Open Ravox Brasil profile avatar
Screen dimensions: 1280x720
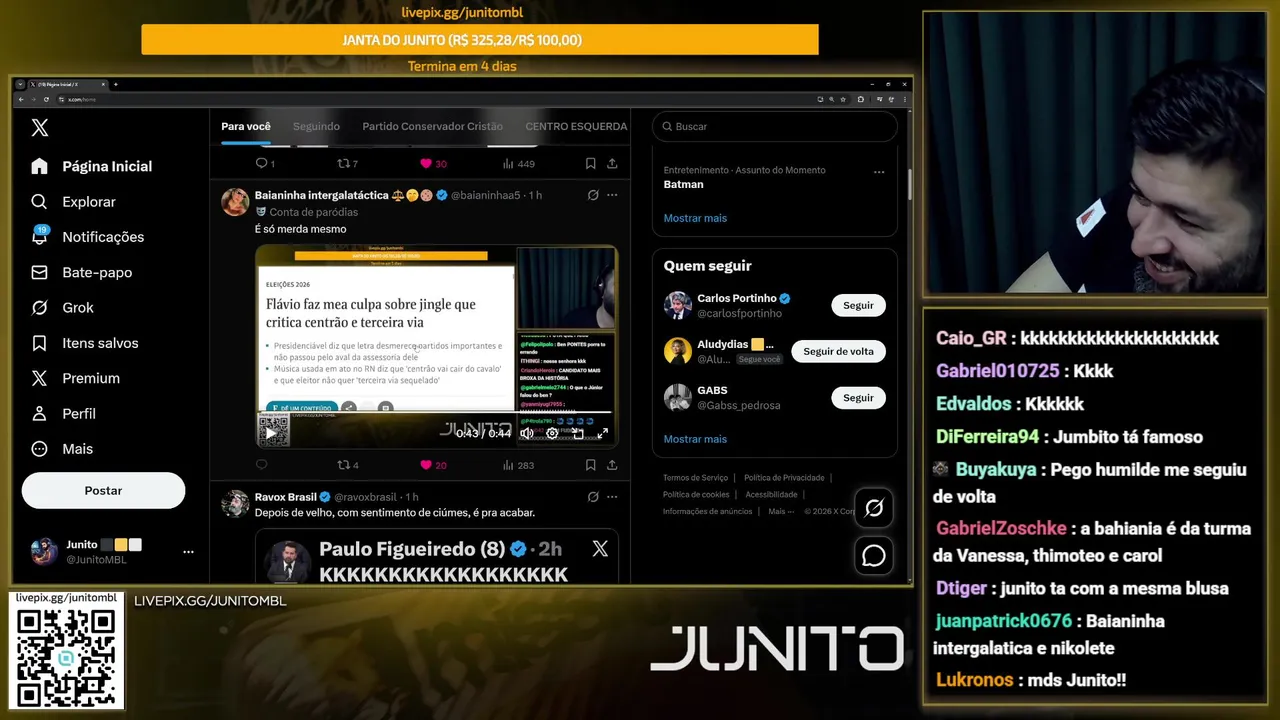coord(235,503)
